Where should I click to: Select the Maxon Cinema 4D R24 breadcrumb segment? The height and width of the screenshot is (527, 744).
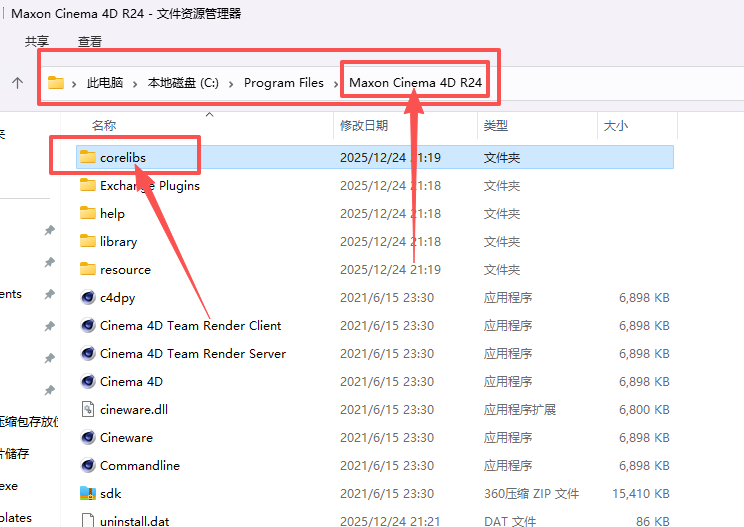[x=416, y=83]
